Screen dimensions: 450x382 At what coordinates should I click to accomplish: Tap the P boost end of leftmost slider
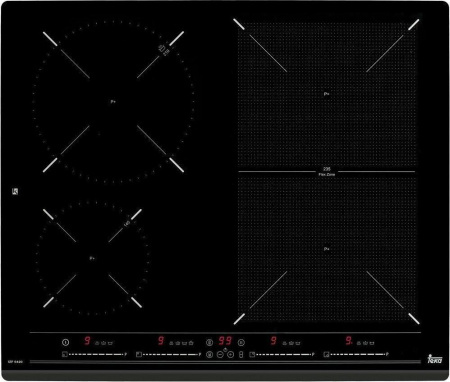pos(126,354)
